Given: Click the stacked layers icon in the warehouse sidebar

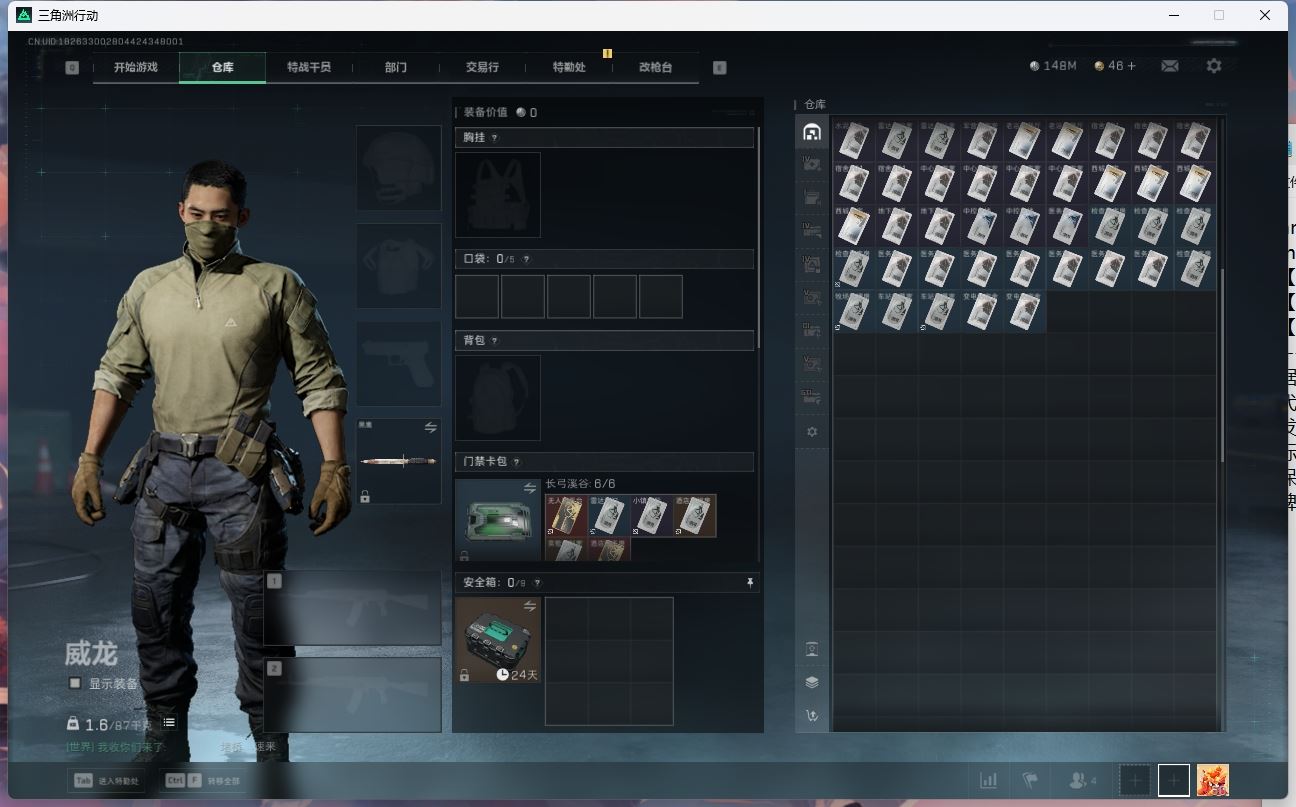Looking at the screenshot, I should pyautogui.click(x=811, y=682).
